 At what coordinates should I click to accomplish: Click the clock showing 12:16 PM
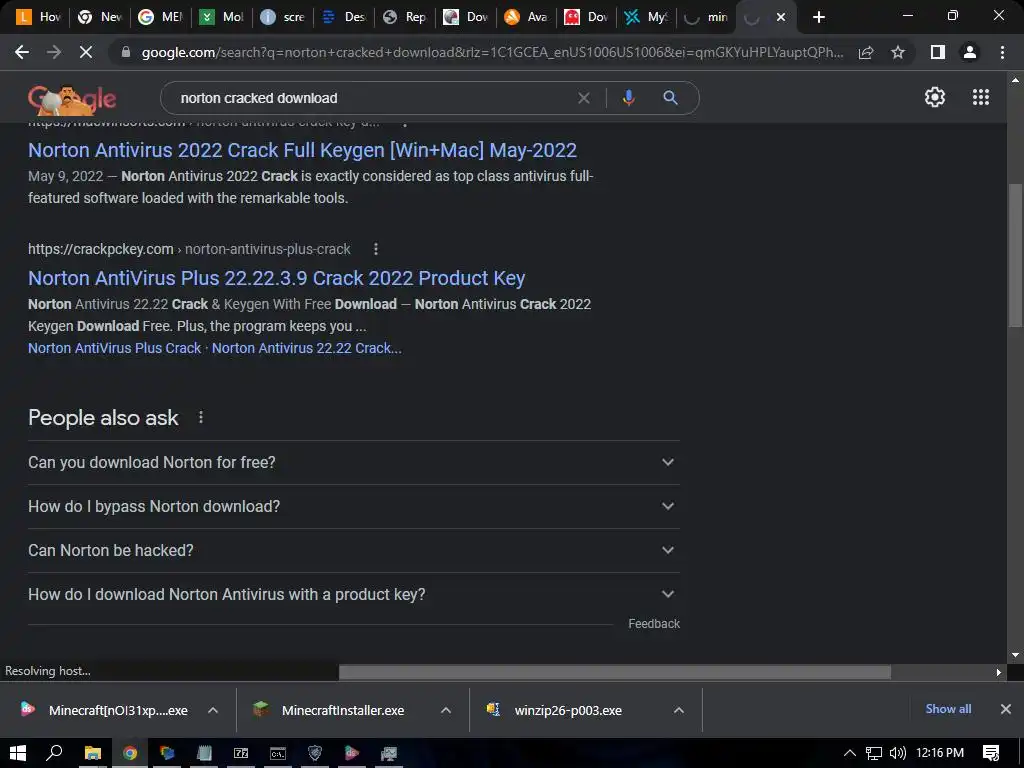coord(940,753)
